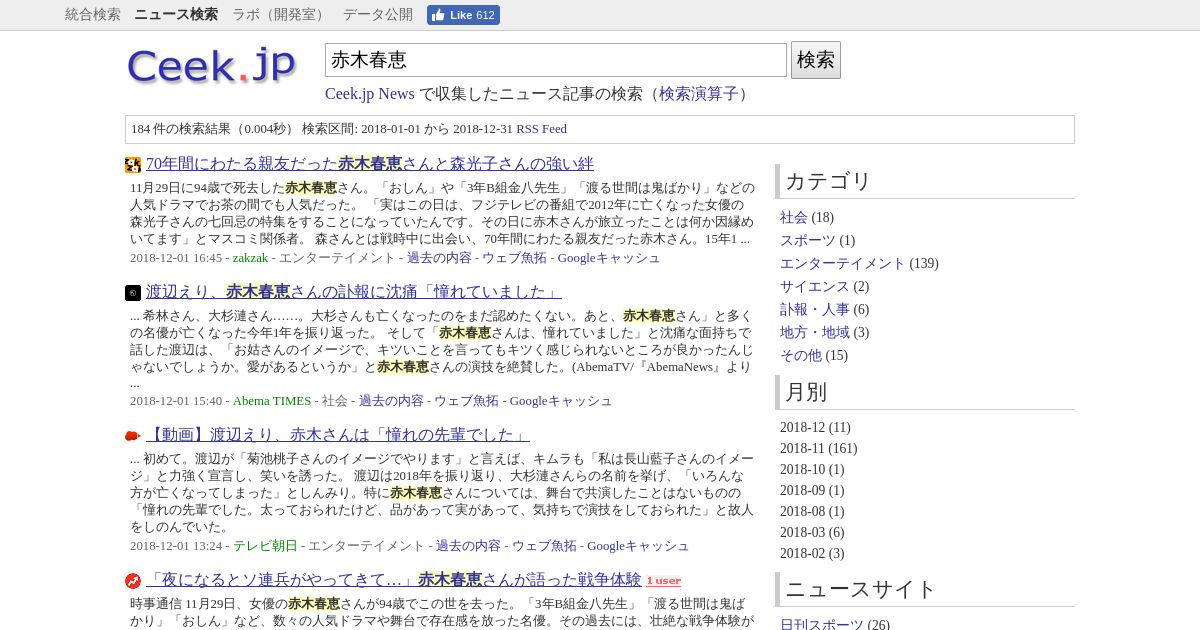Screen dimensions: 1200x630
Task: Filter by the サイエンス category
Action: pos(815,287)
